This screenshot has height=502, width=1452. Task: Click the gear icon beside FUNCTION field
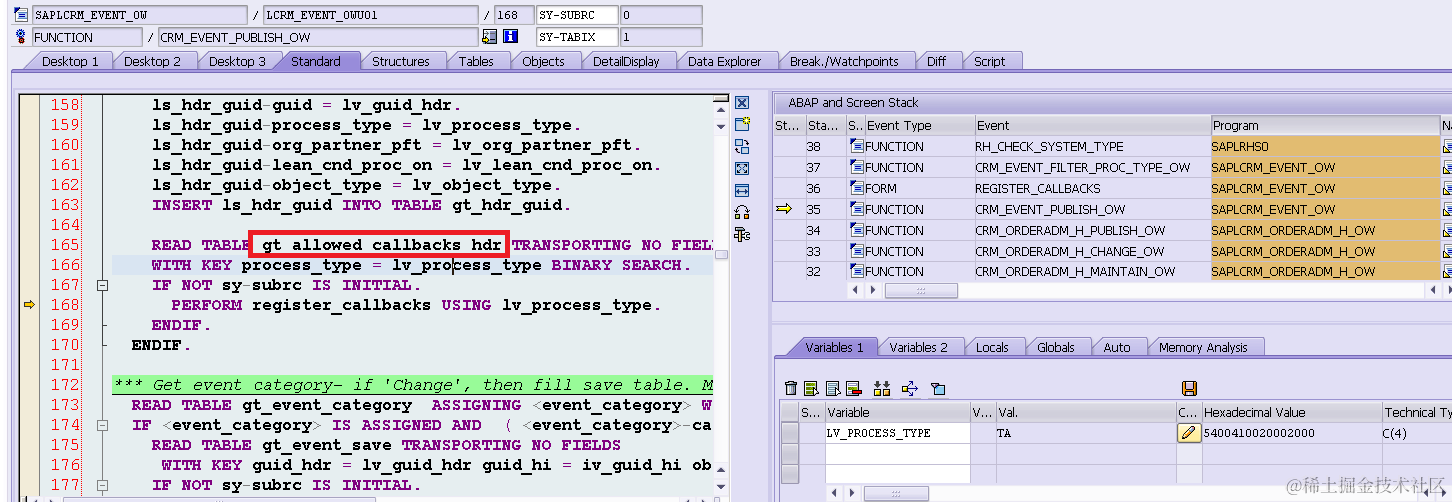[21, 37]
